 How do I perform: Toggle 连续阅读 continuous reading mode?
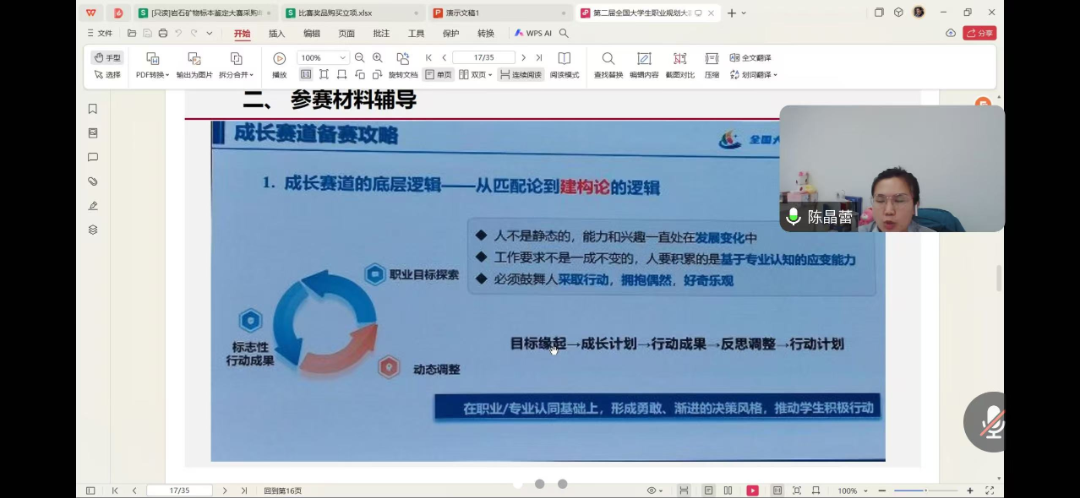point(520,75)
